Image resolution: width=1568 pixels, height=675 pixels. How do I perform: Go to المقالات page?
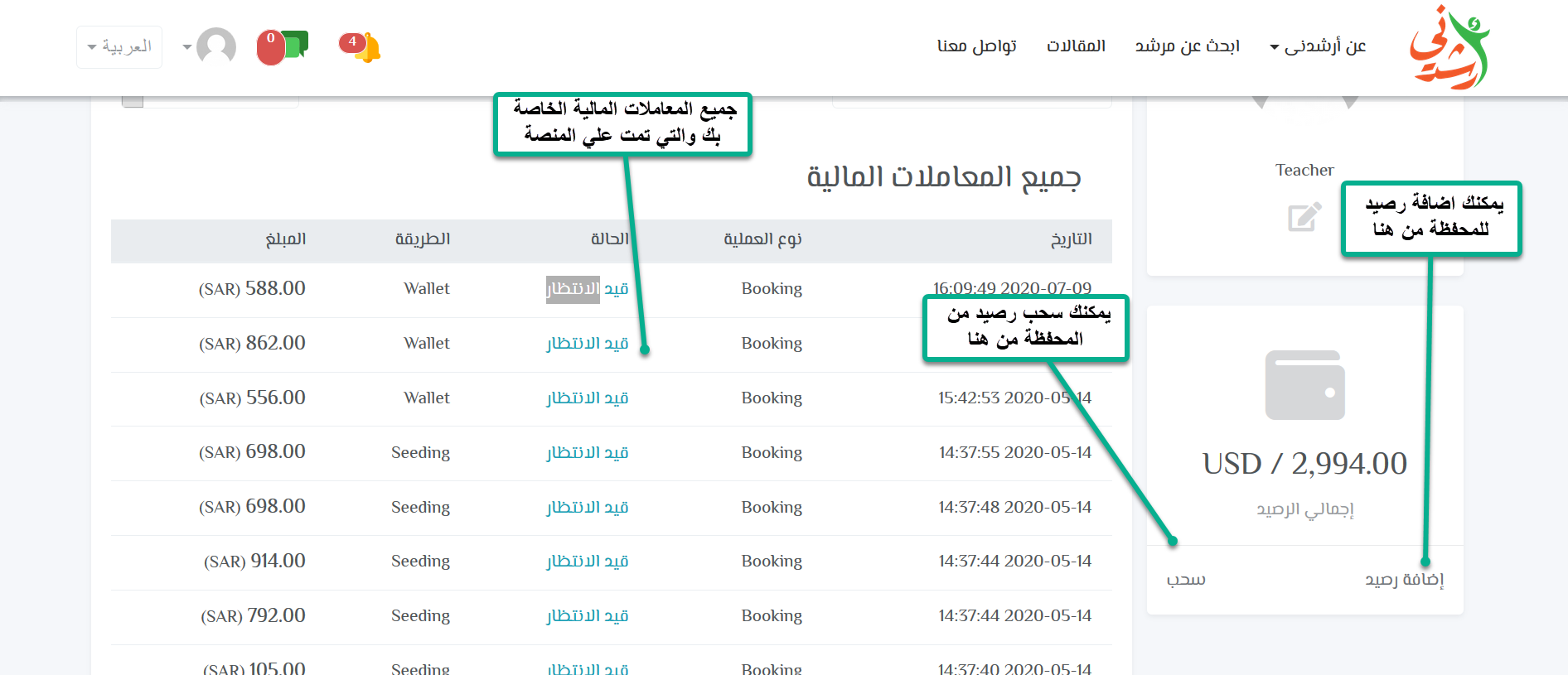(x=1076, y=46)
